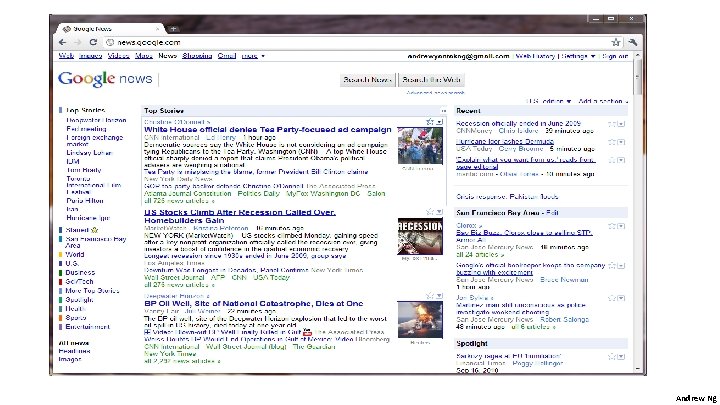Star the Clorox Bay Biz Buzz item
The width and height of the screenshot is (720, 405).
pyautogui.click(x=612, y=226)
